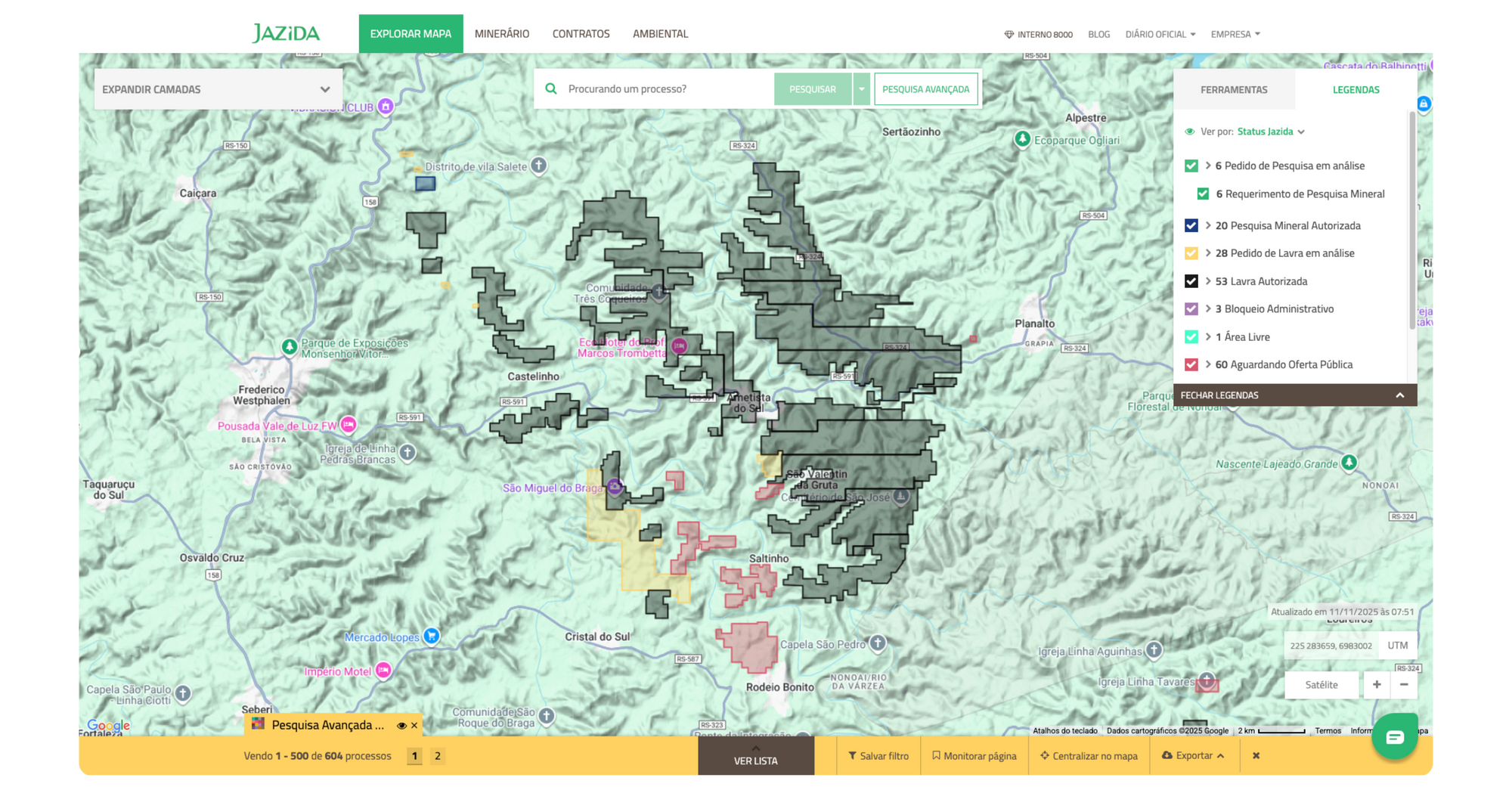Uncheck Pesquisa Mineral Autorizada checkbox
Viewport: 1512px width, 790px height.
click(1191, 225)
